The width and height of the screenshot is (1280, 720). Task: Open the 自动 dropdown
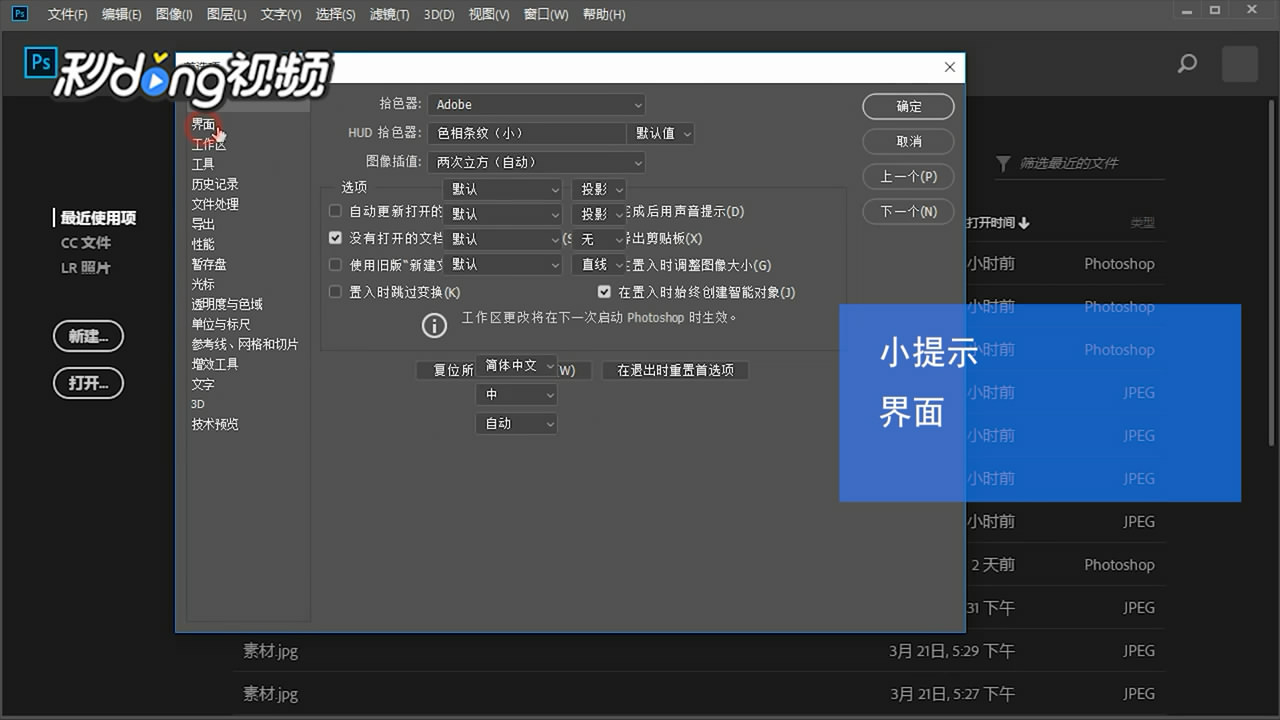pos(516,424)
